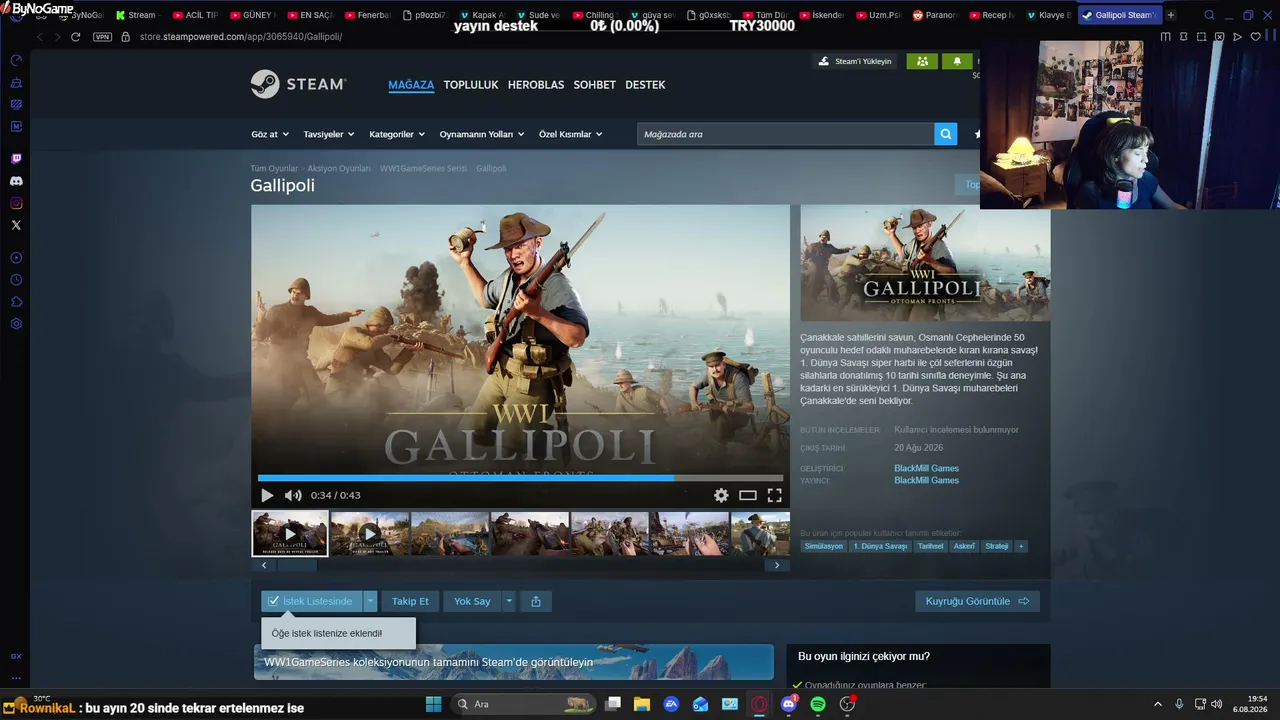Expand Oynamanın Yolları dropdown
1280x720 pixels.
point(481,134)
